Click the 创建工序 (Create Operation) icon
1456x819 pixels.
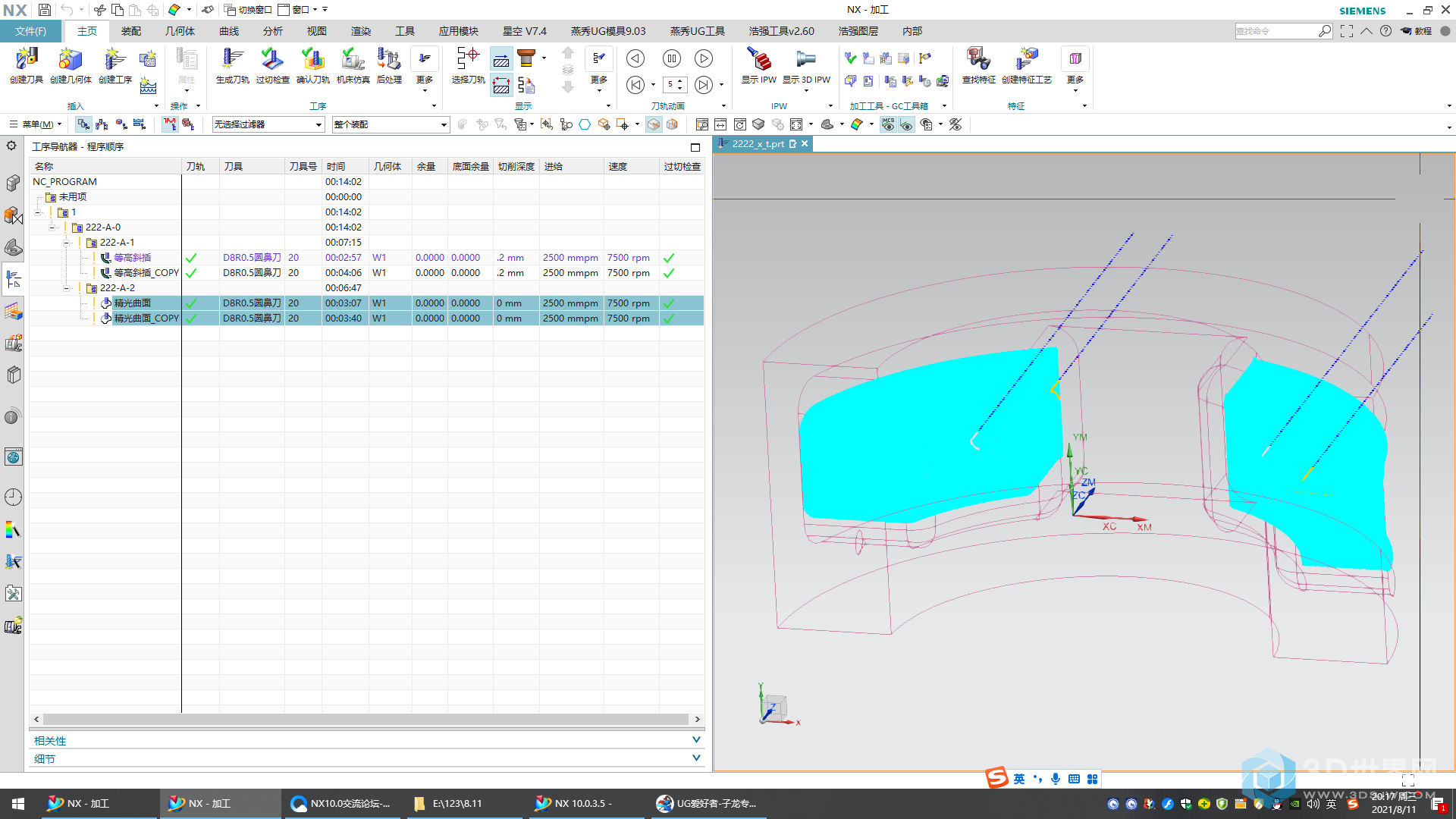[x=115, y=65]
